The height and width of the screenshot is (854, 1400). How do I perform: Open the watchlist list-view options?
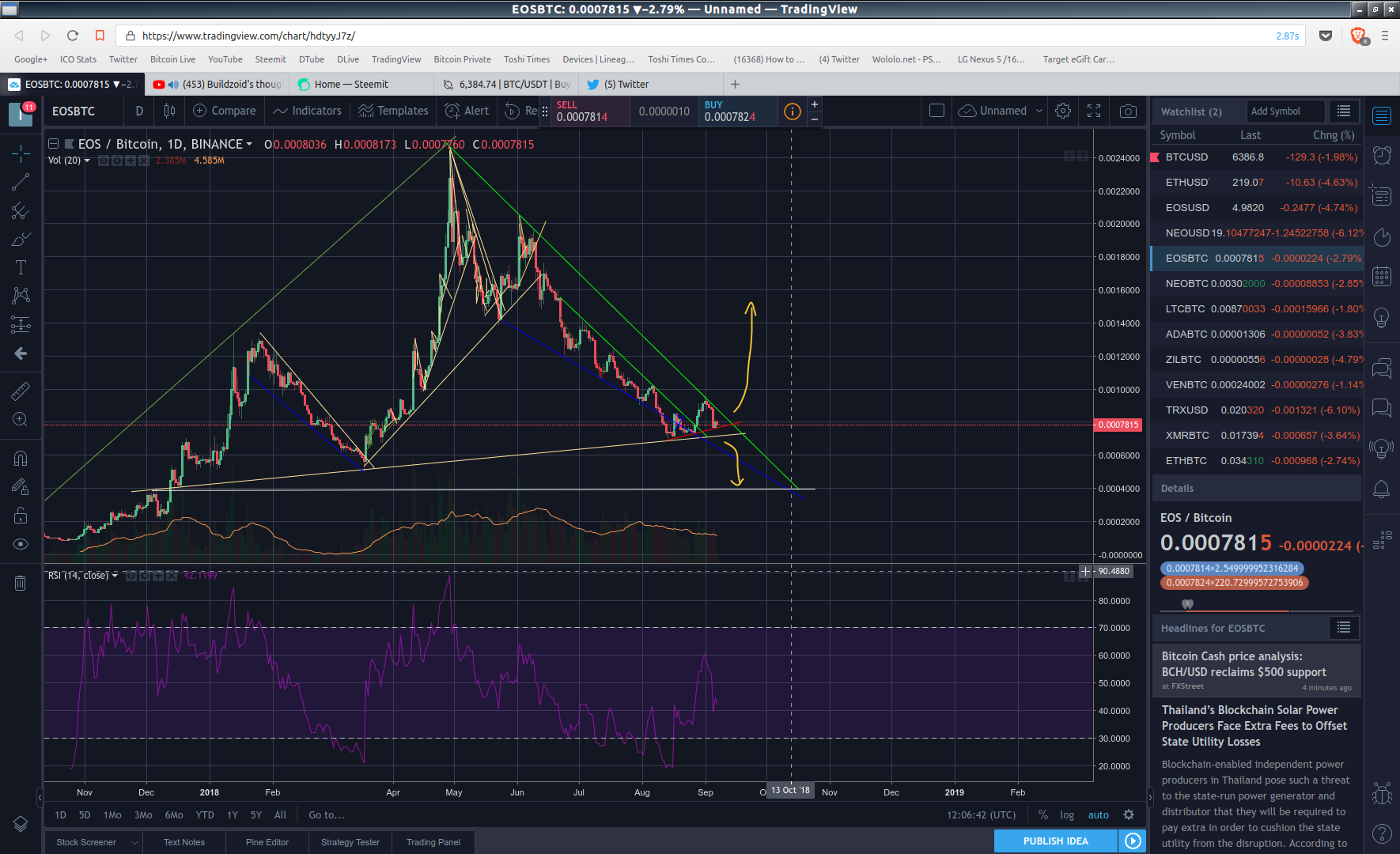[1344, 111]
